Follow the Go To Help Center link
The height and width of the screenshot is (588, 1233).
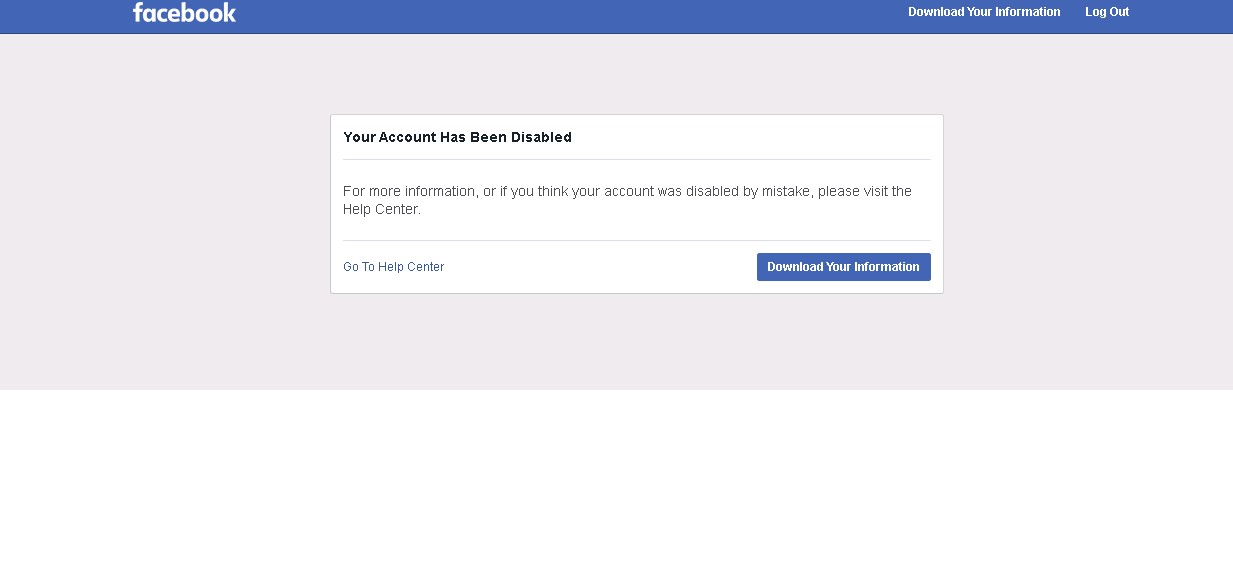pyautogui.click(x=393, y=267)
